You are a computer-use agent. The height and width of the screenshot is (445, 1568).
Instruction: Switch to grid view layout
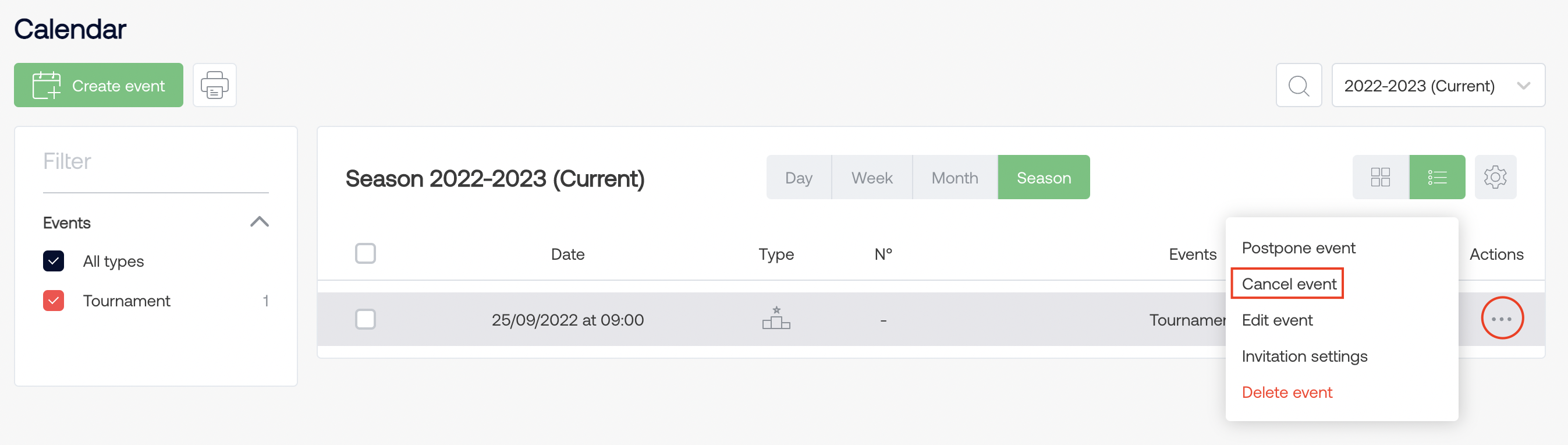[1380, 177]
